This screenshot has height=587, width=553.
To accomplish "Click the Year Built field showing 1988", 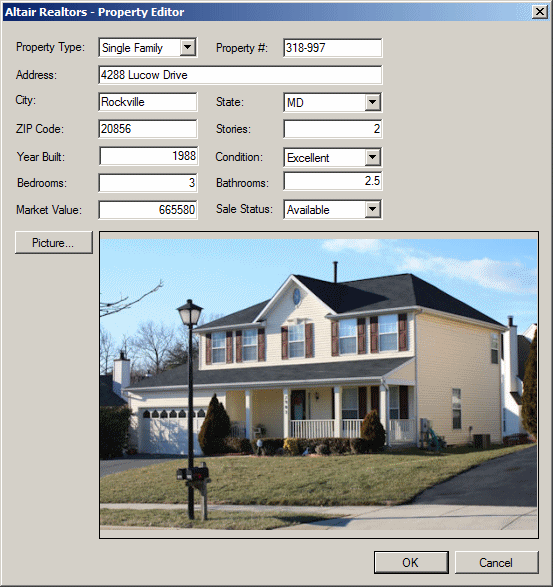I will (x=149, y=156).
